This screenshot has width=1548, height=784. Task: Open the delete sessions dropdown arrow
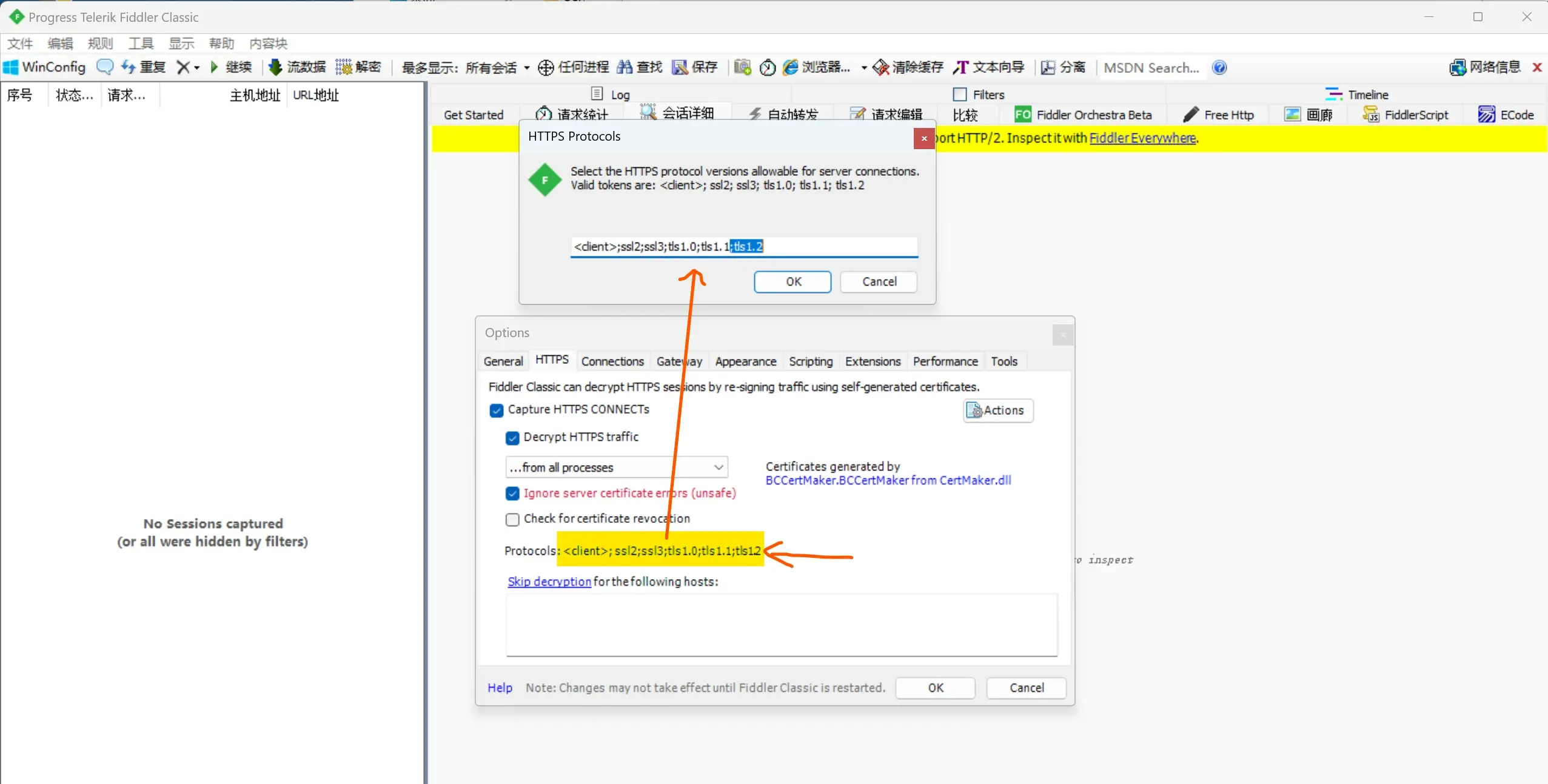195,67
